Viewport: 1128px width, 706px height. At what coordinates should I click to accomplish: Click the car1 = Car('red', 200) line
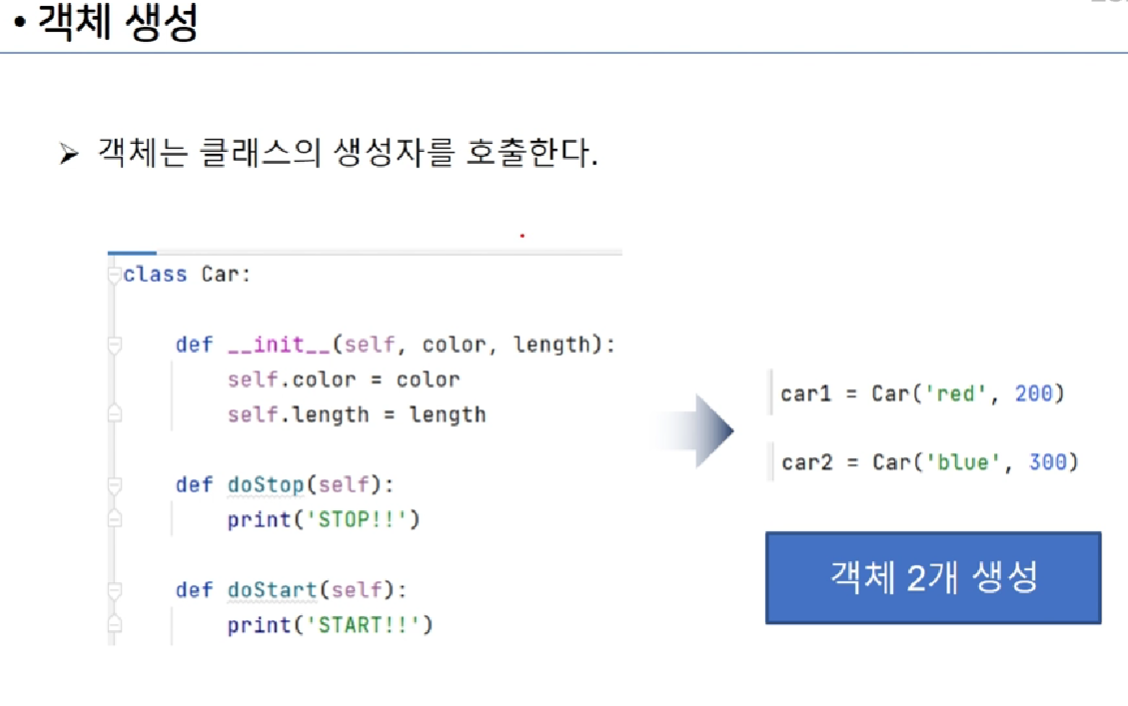tap(922, 394)
